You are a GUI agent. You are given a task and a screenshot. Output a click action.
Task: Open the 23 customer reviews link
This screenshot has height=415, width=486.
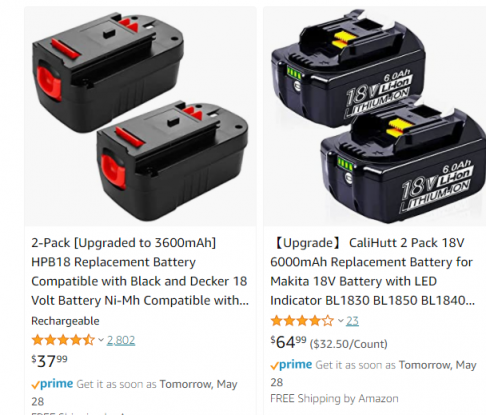coord(352,321)
